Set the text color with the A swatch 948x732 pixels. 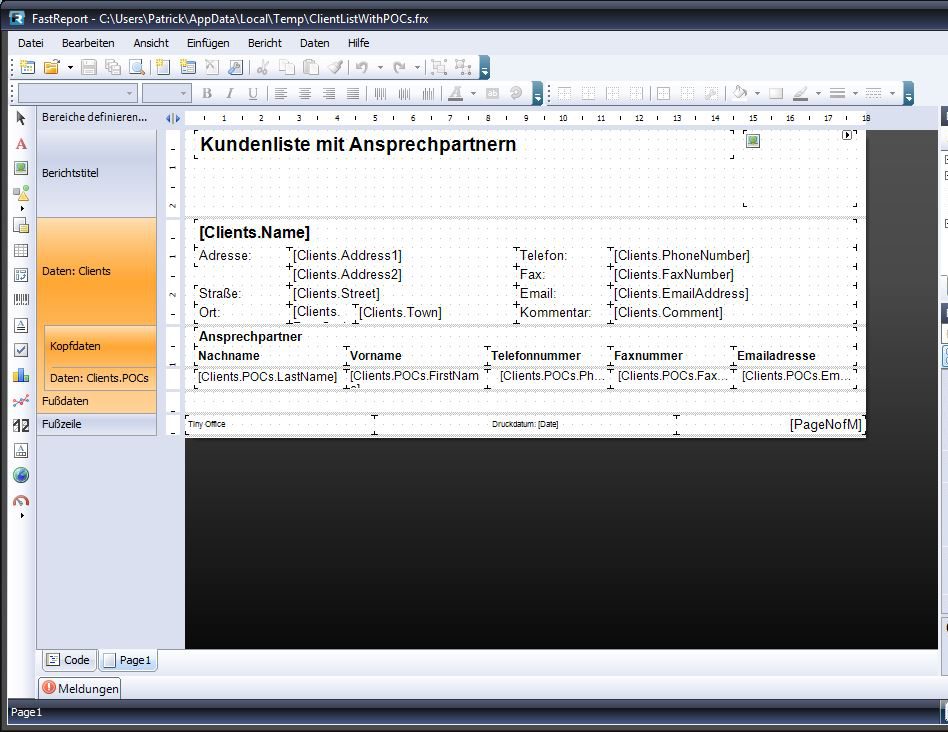coord(456,93)
